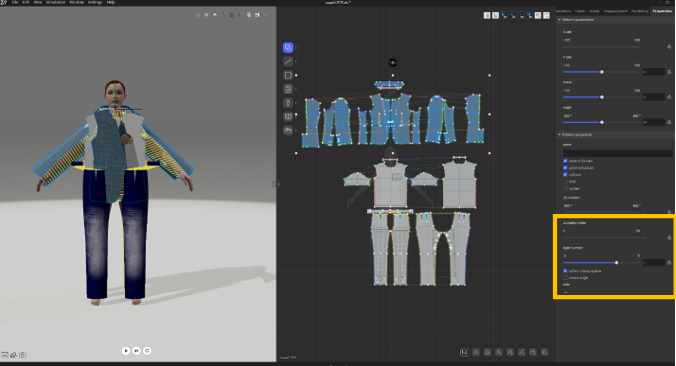This screenshot has width=676, height=366.
Task: Toggle the stiffen checkbox below layer number
Action: click(x=565, y=271)
